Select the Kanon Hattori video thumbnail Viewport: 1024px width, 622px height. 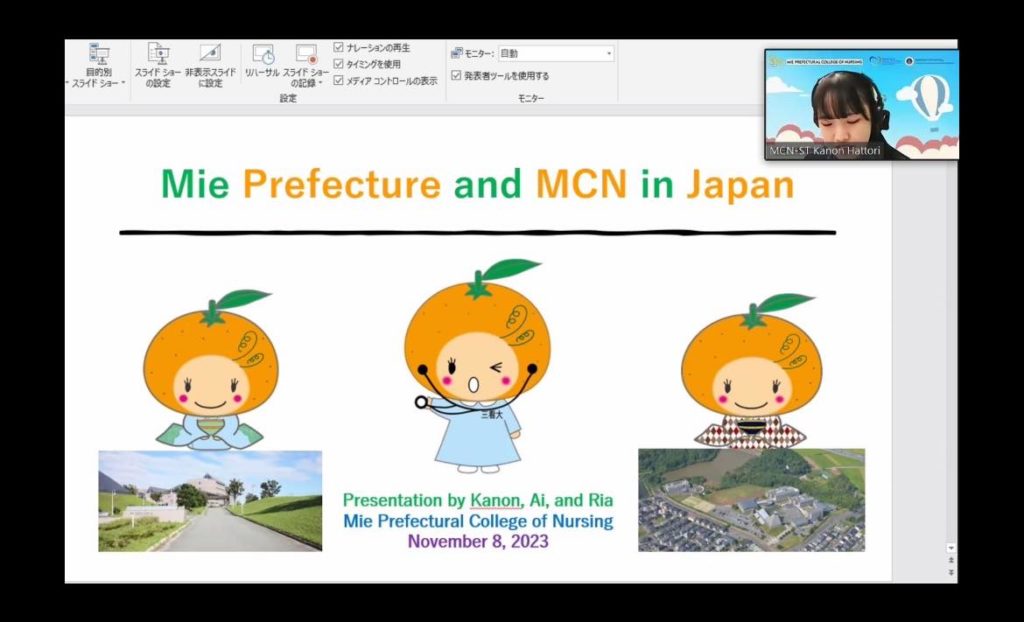pyautogui.click(x=861, y=105)
